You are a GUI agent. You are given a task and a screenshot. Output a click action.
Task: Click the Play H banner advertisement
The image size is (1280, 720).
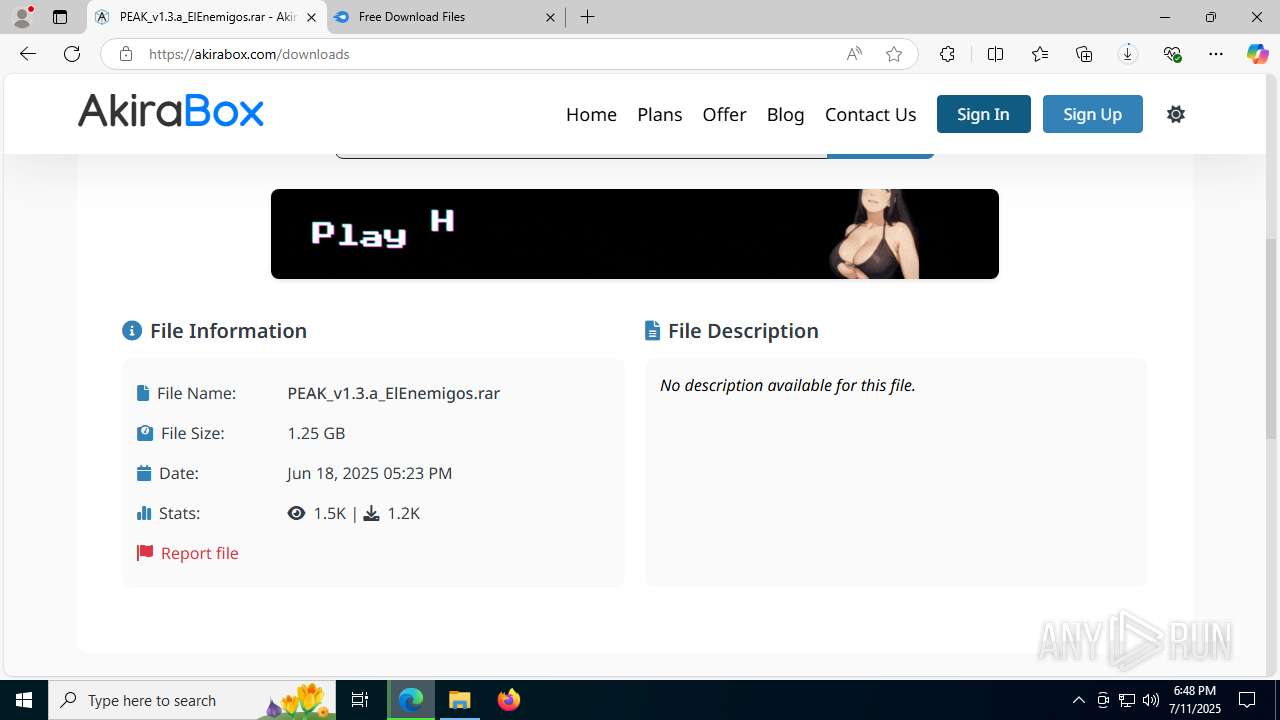coord(635,234)
